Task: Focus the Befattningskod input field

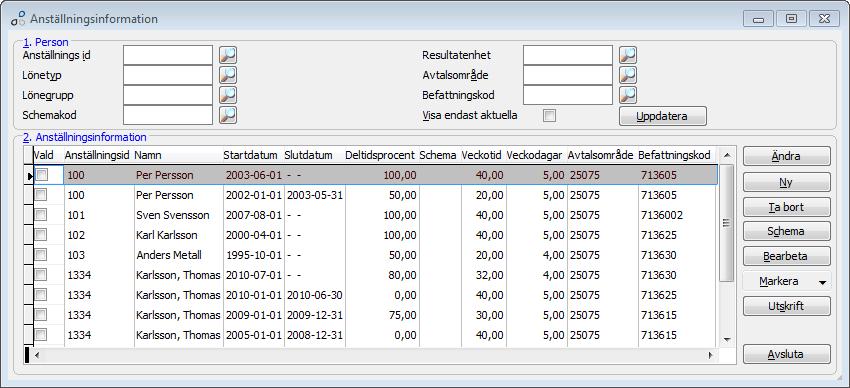Action: 568,95
